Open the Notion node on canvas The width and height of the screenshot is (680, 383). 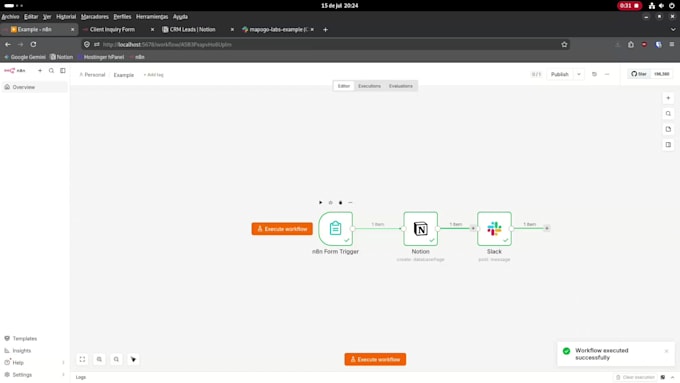coord(420,229)
